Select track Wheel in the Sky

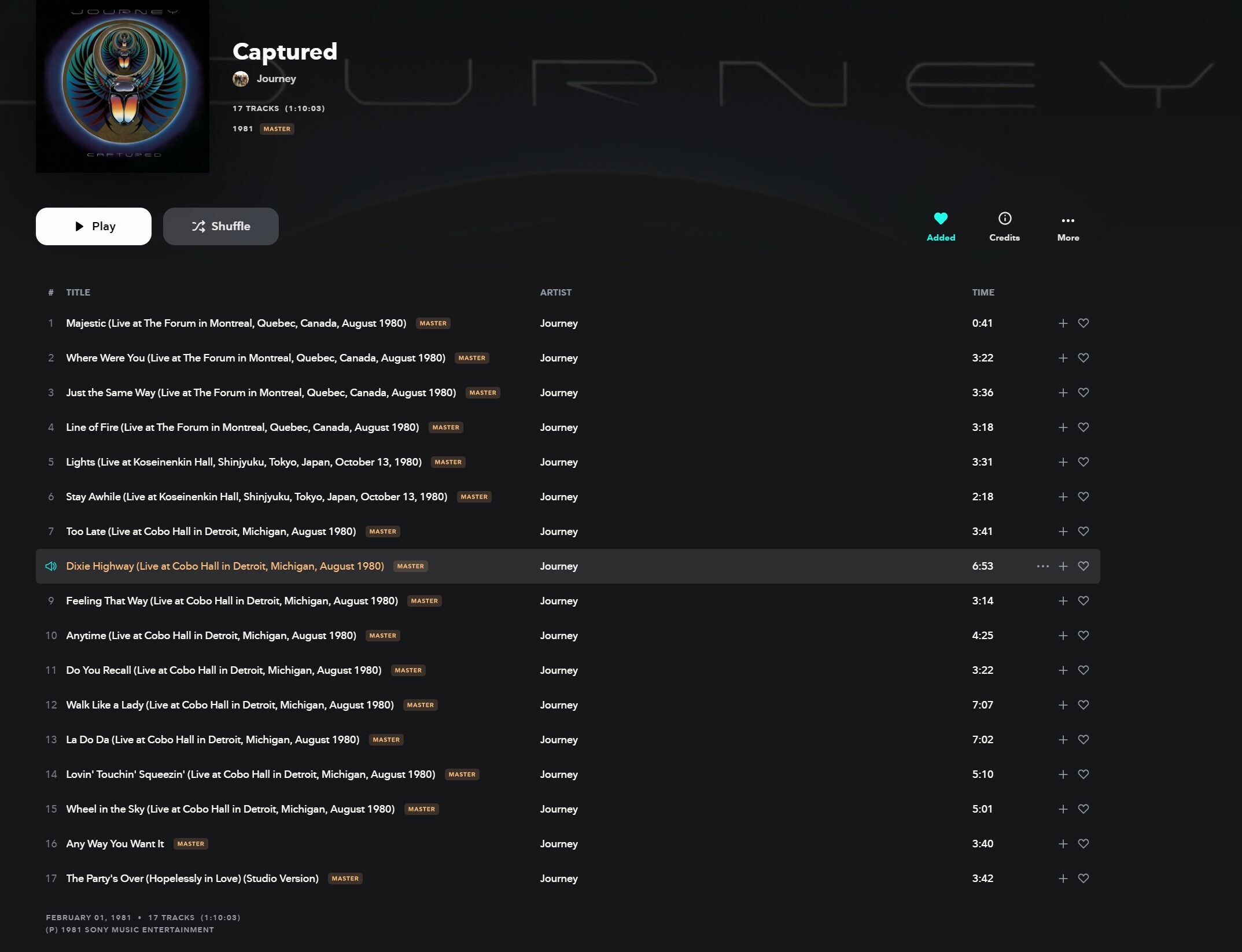click(230, 809)
